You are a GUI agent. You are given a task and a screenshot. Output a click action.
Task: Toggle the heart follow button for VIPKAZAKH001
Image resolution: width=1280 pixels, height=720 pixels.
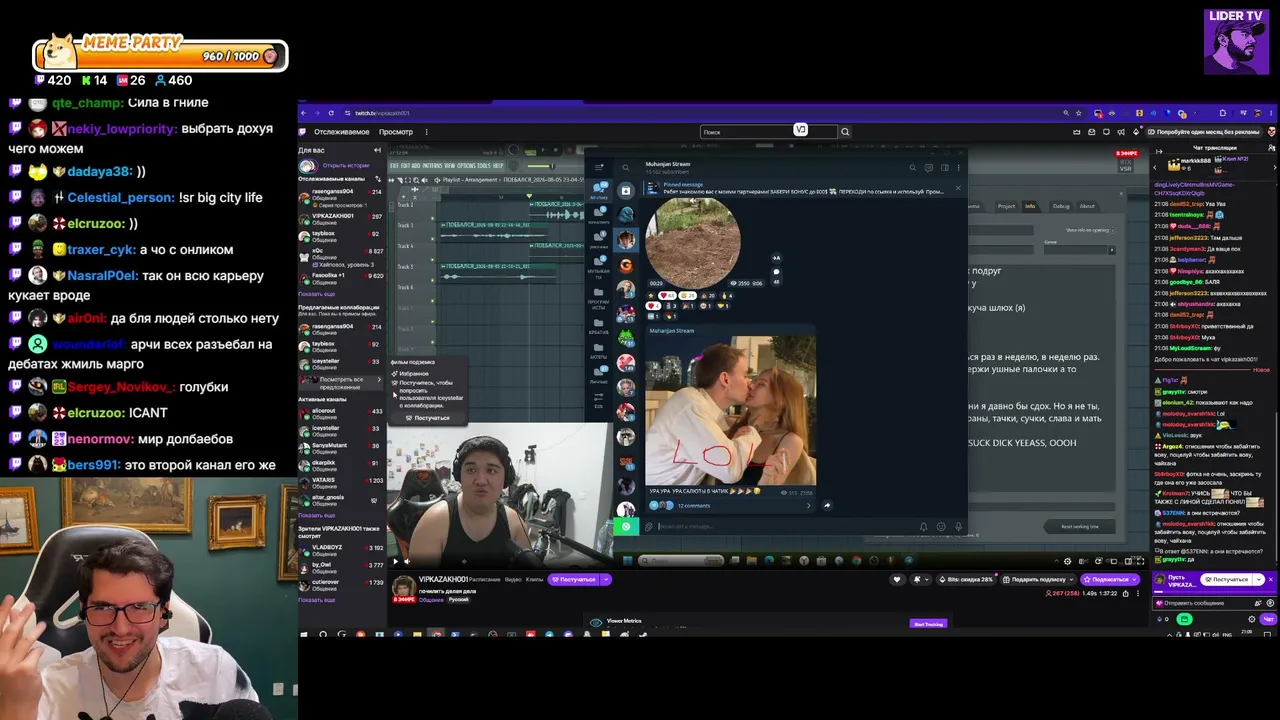tap(897, 579)
